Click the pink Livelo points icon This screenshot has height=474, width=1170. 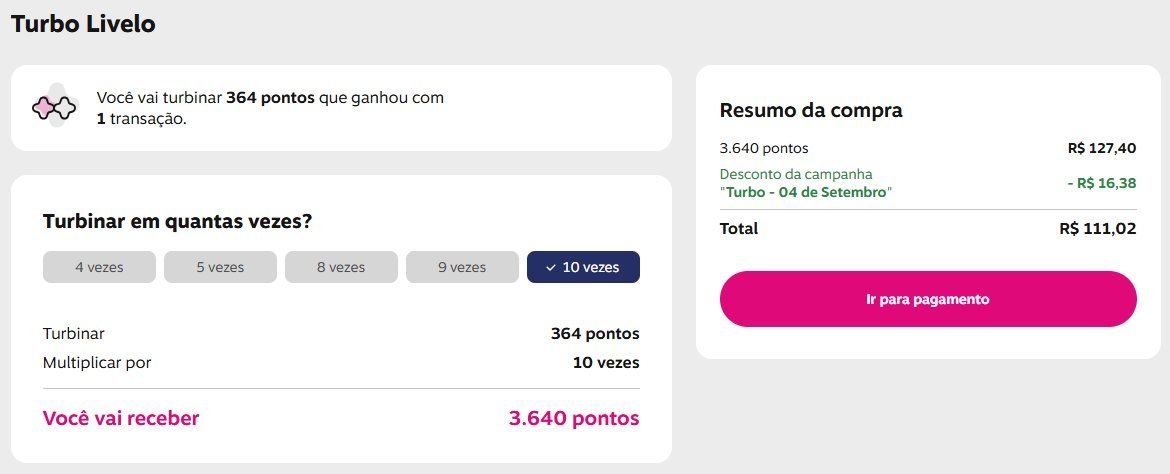[54, 109]
